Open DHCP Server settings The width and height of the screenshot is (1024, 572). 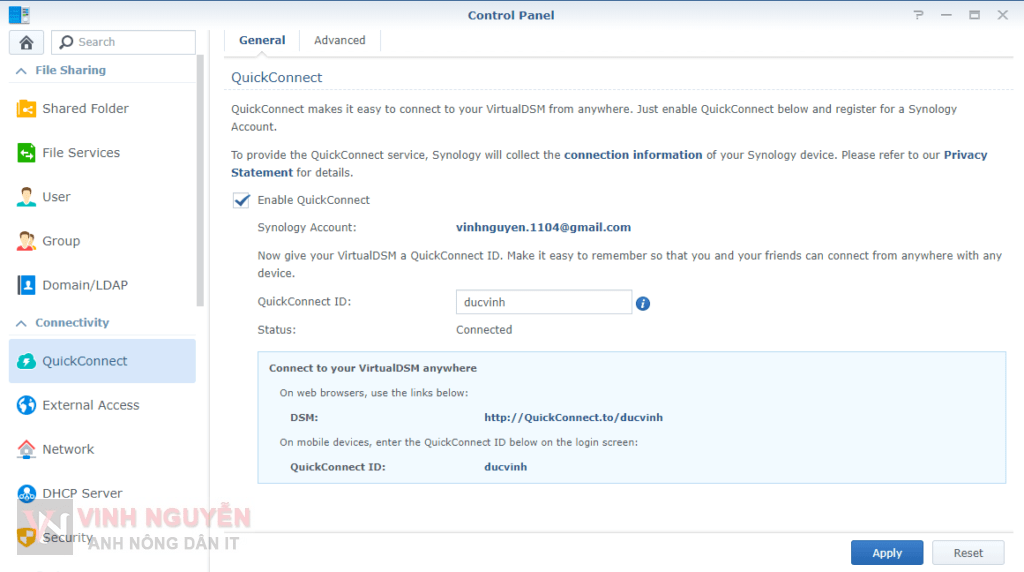(82, 493)
